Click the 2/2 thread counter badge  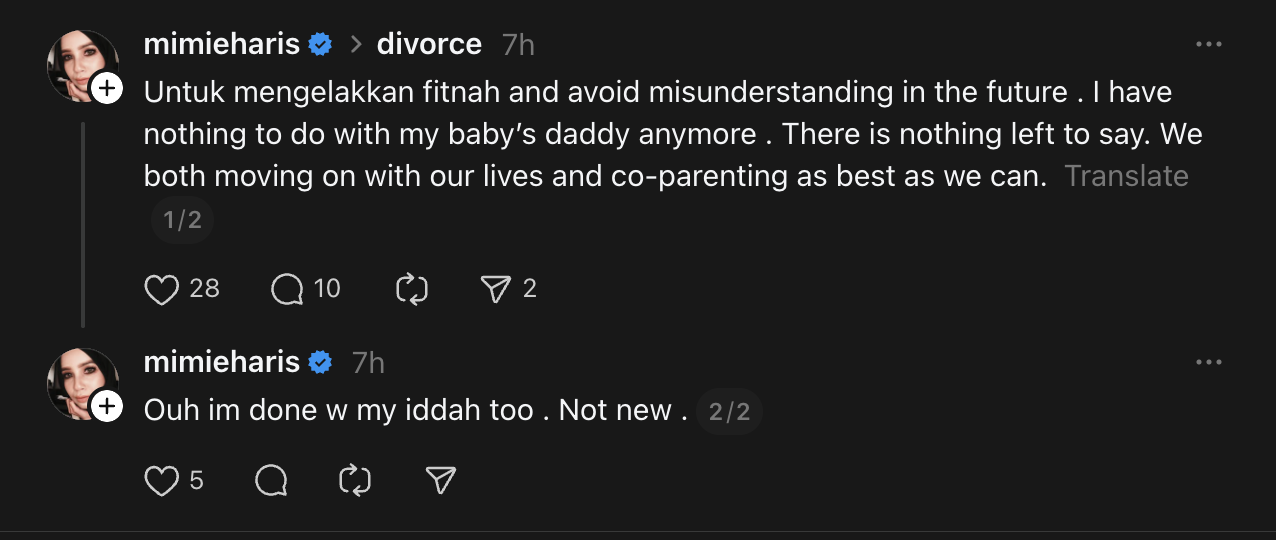click(729, 412)
